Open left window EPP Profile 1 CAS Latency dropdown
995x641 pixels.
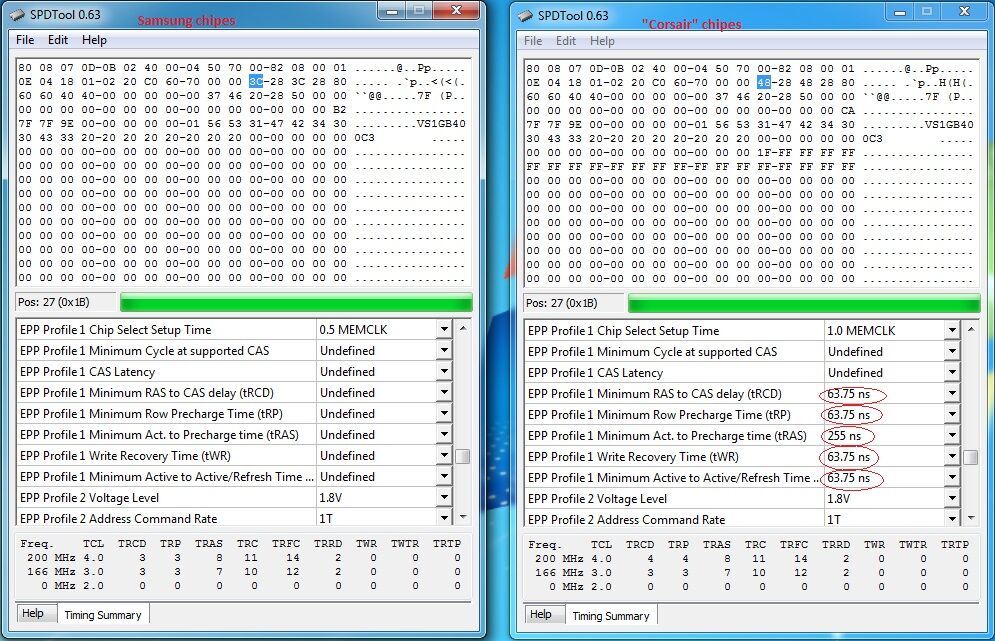click(x=444, y=371)
